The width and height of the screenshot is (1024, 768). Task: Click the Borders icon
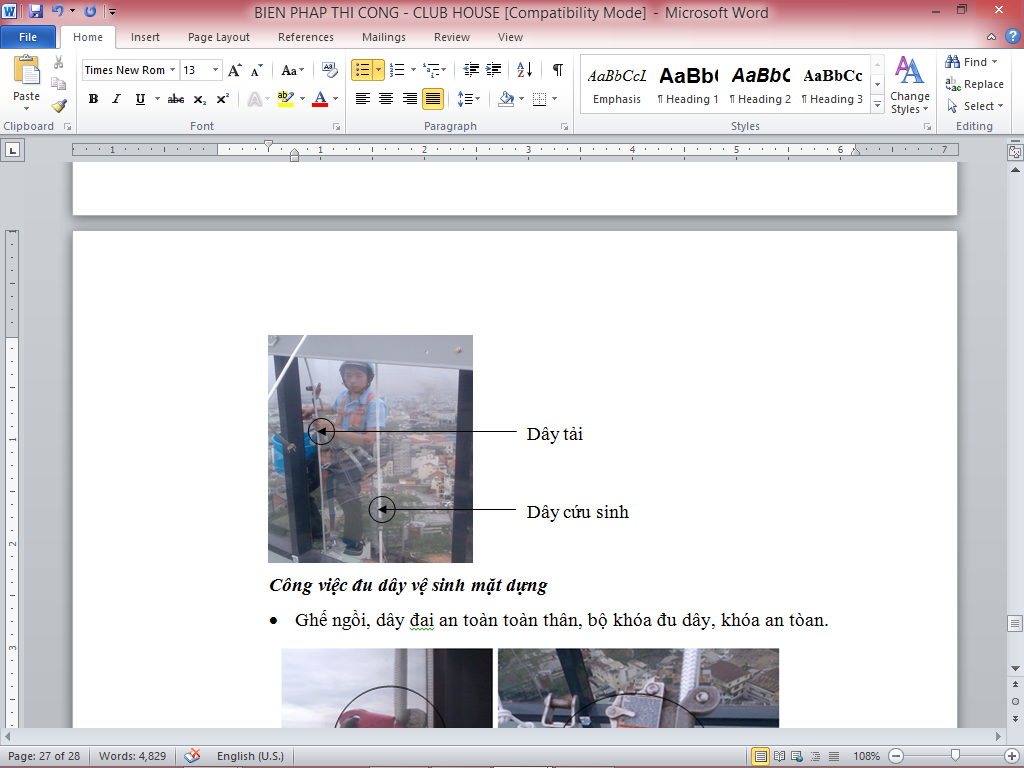click(x=539, y=99)
